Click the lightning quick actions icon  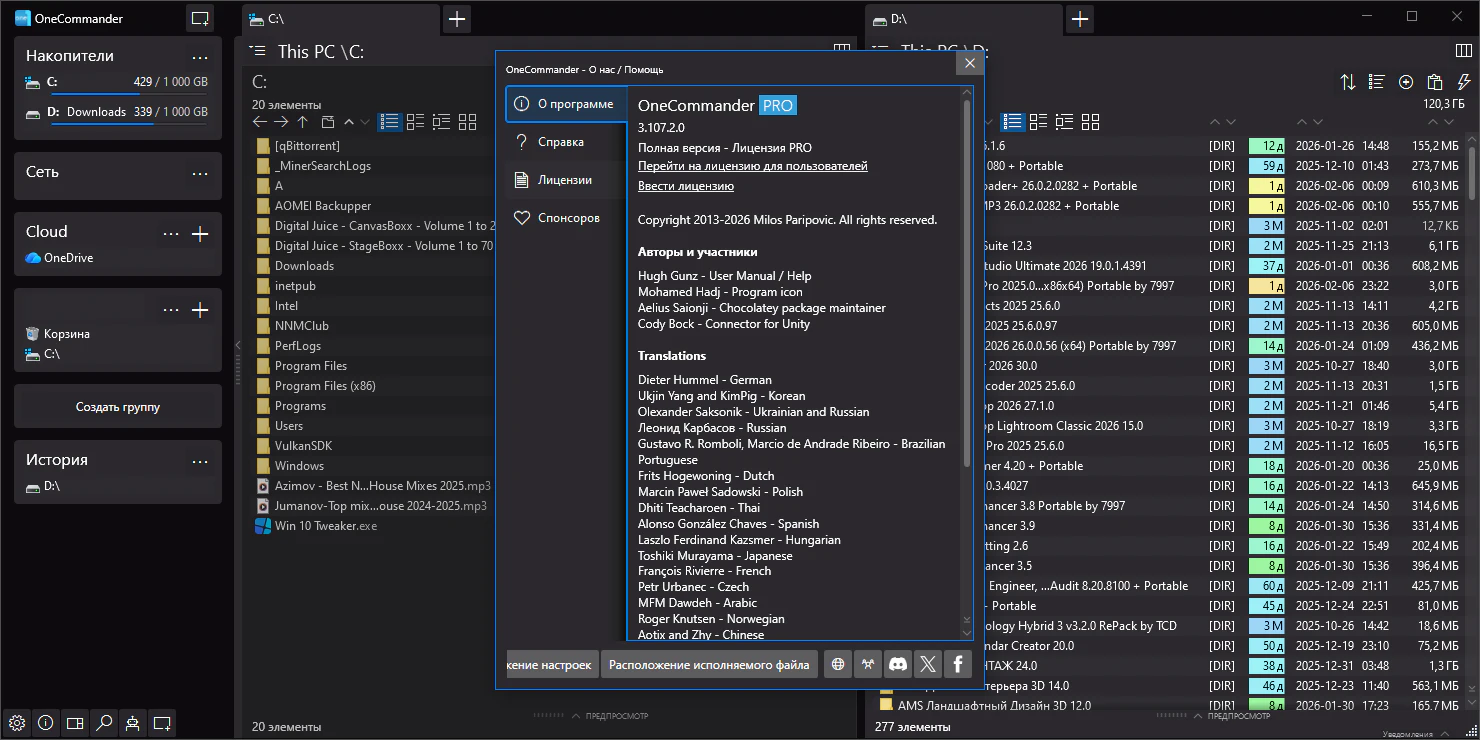(x=1464, y=82)
